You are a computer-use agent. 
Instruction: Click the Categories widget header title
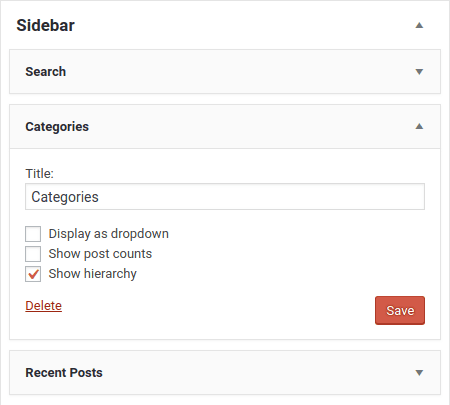click(x=57, y=127)
